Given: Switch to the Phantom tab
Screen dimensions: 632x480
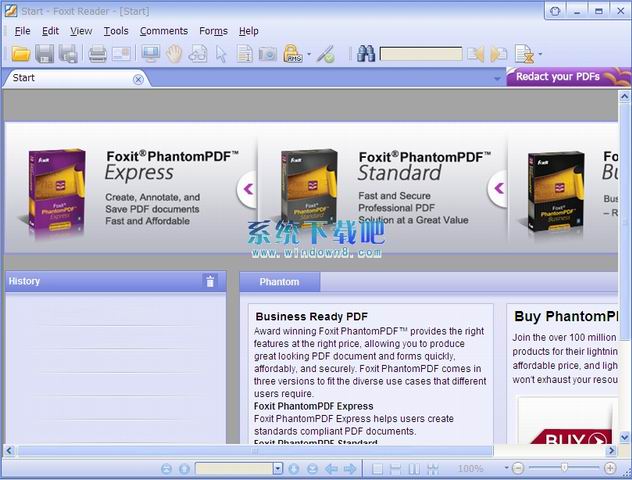Looking at the screenshot, I should pos(279,282).
